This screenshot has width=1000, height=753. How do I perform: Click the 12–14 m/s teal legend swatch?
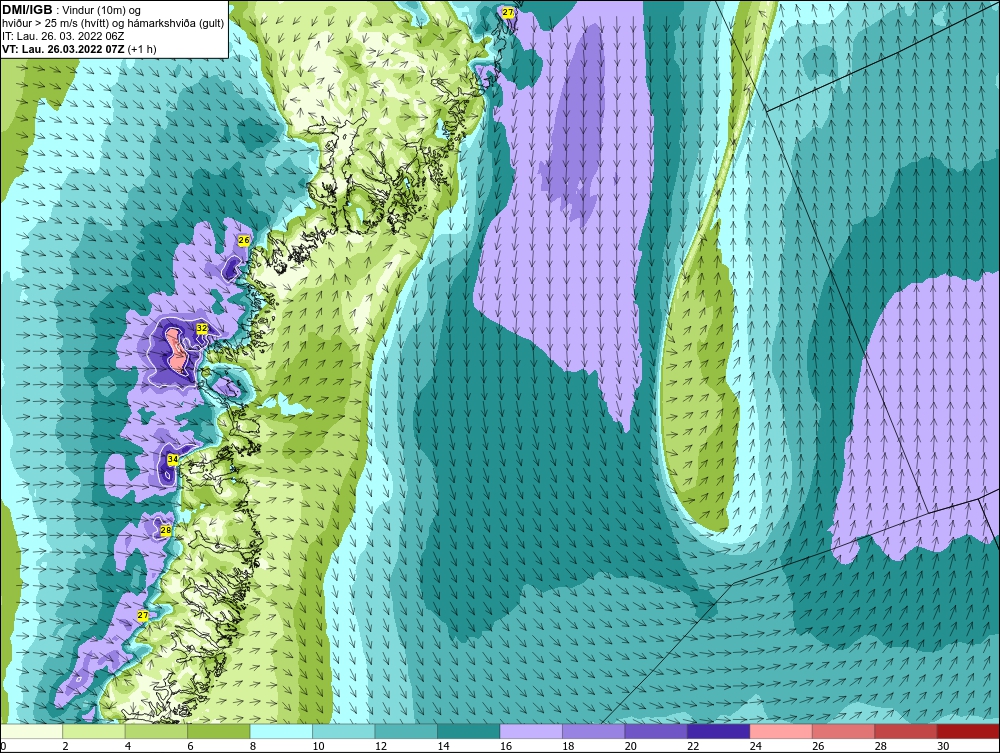406,731
